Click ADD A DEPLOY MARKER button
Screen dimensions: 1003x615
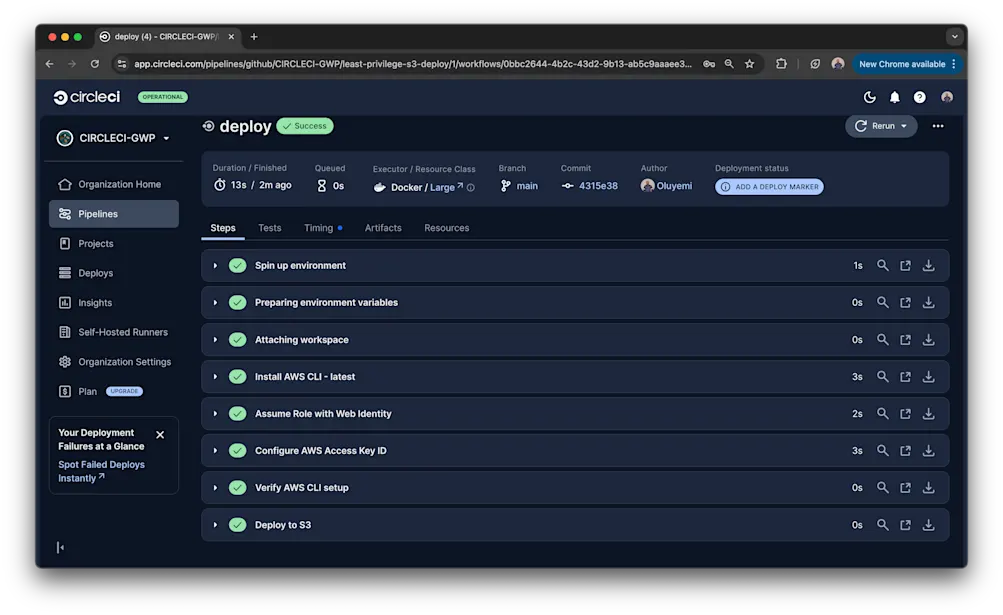pos(769,187)
